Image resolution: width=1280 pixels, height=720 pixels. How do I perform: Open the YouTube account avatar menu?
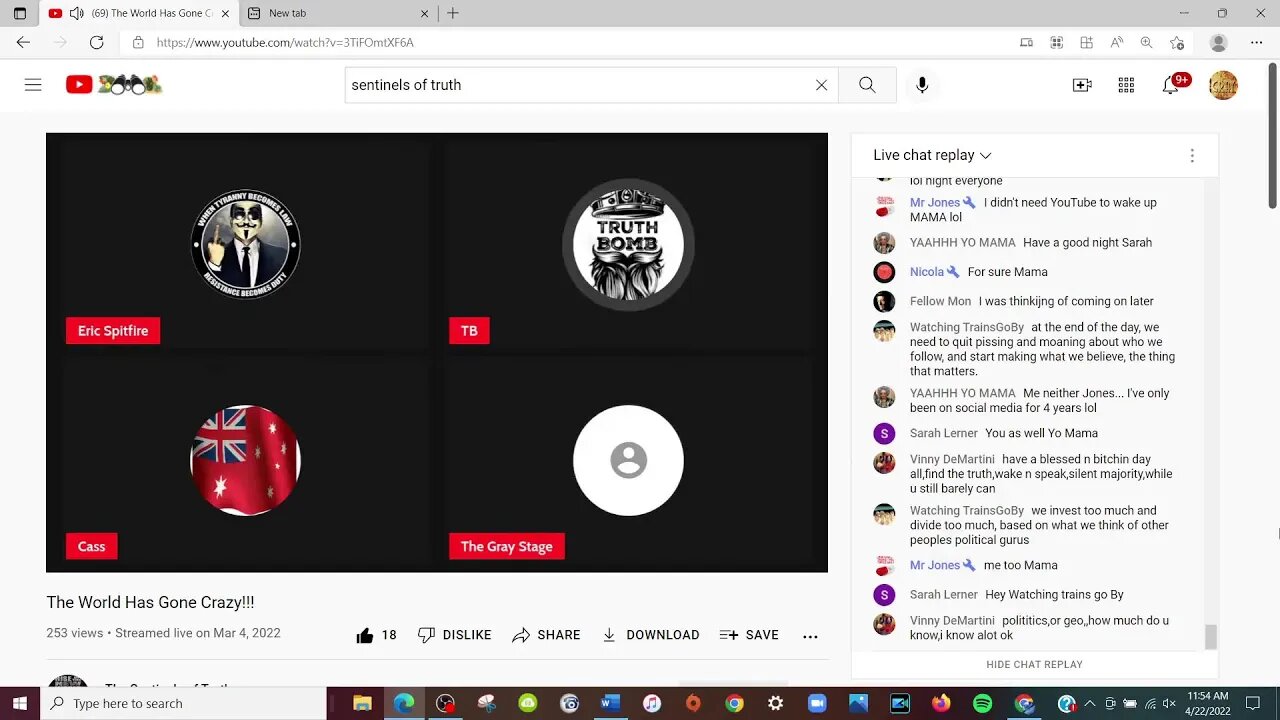(1223, 85)
